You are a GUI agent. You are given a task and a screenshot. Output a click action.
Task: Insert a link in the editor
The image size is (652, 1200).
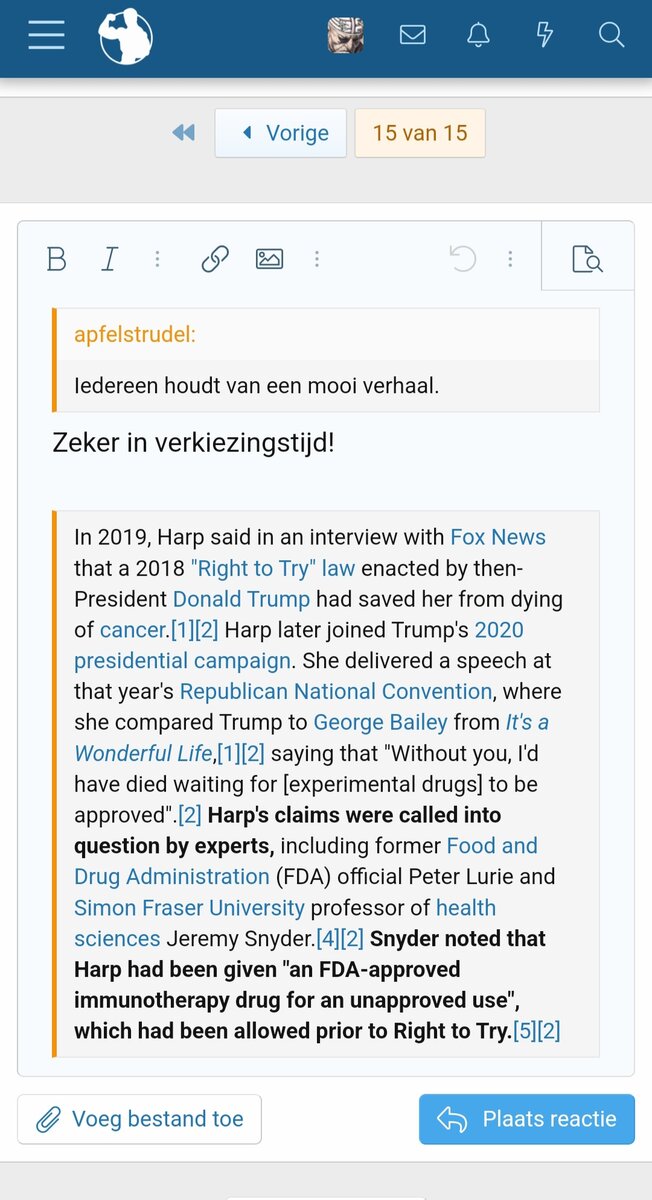click(215, 260)
